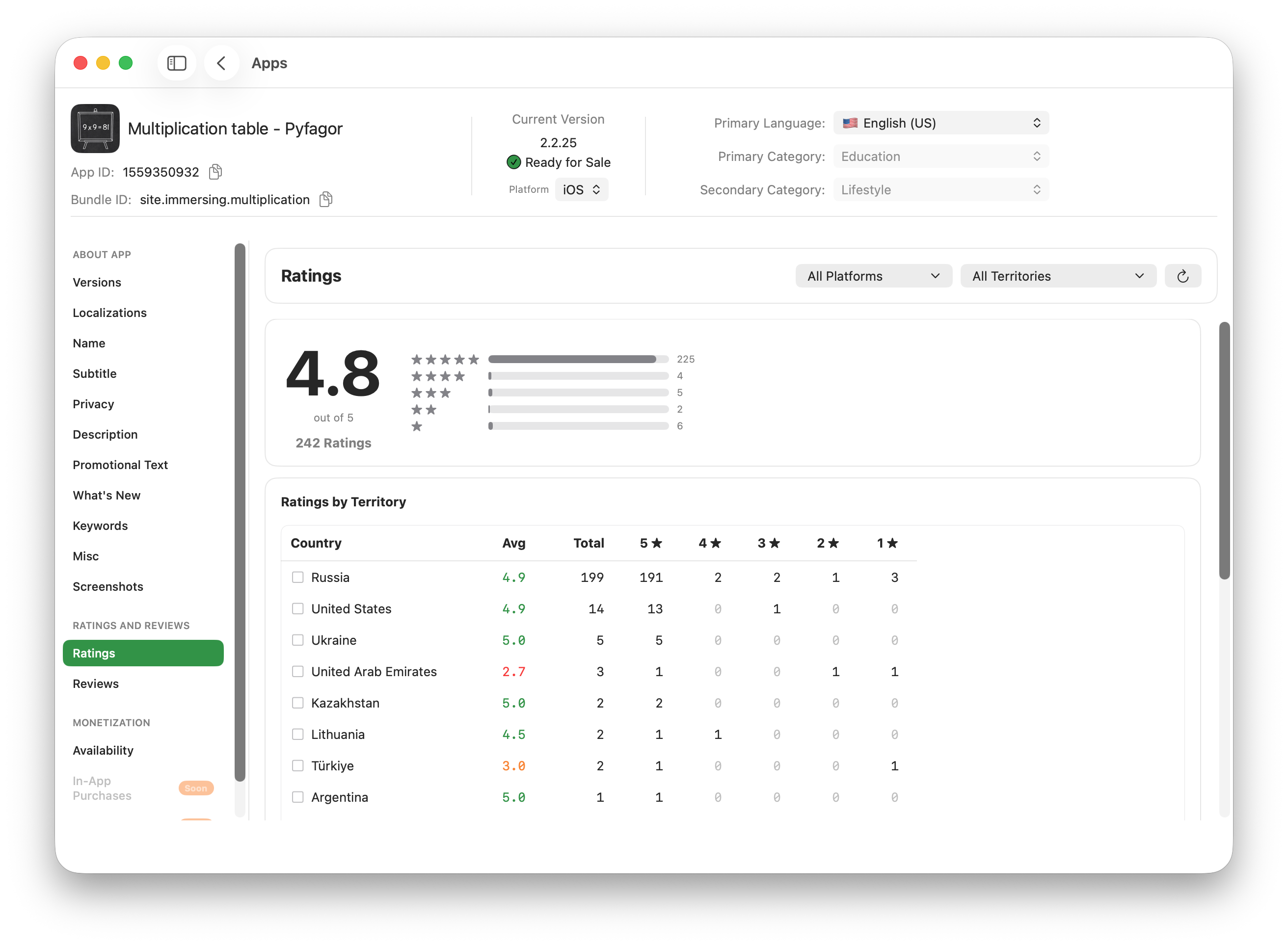Viewport: 1288px width, 946px height.
Task: Open the Secondary Category Lifestyle selector
Action: coord(940,189)
